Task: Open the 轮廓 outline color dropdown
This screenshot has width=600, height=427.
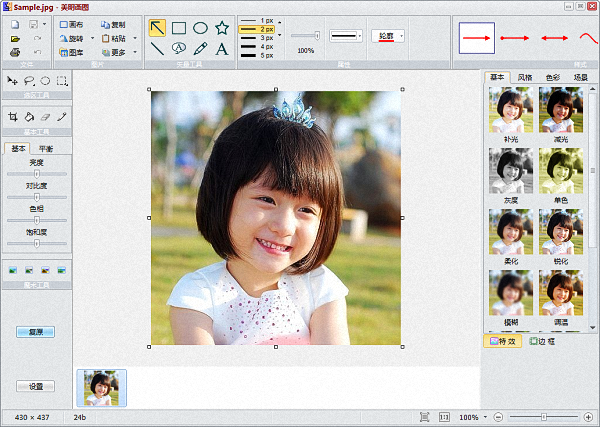Action: point(402,36)
